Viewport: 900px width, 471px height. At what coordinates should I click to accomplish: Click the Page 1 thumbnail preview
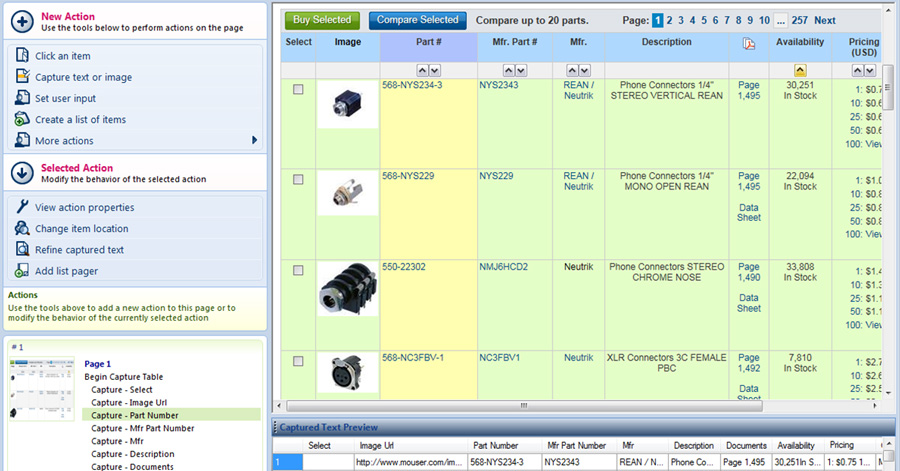[x=42, y=389]
